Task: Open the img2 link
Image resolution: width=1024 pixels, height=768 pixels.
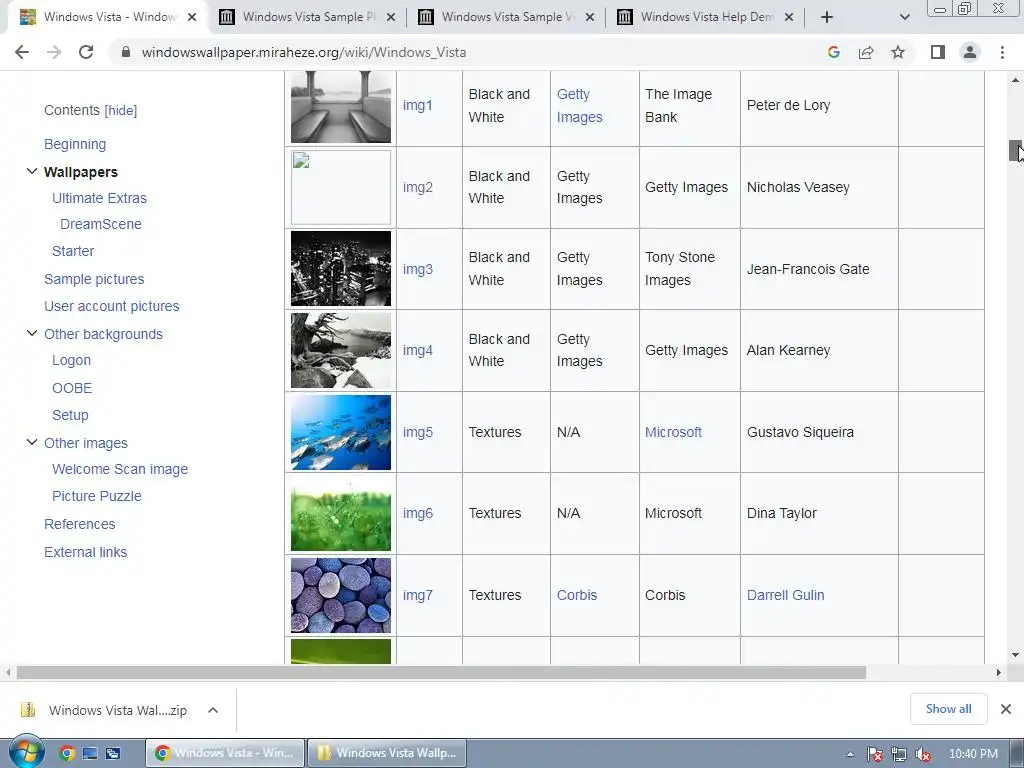Action: (418, 187)
